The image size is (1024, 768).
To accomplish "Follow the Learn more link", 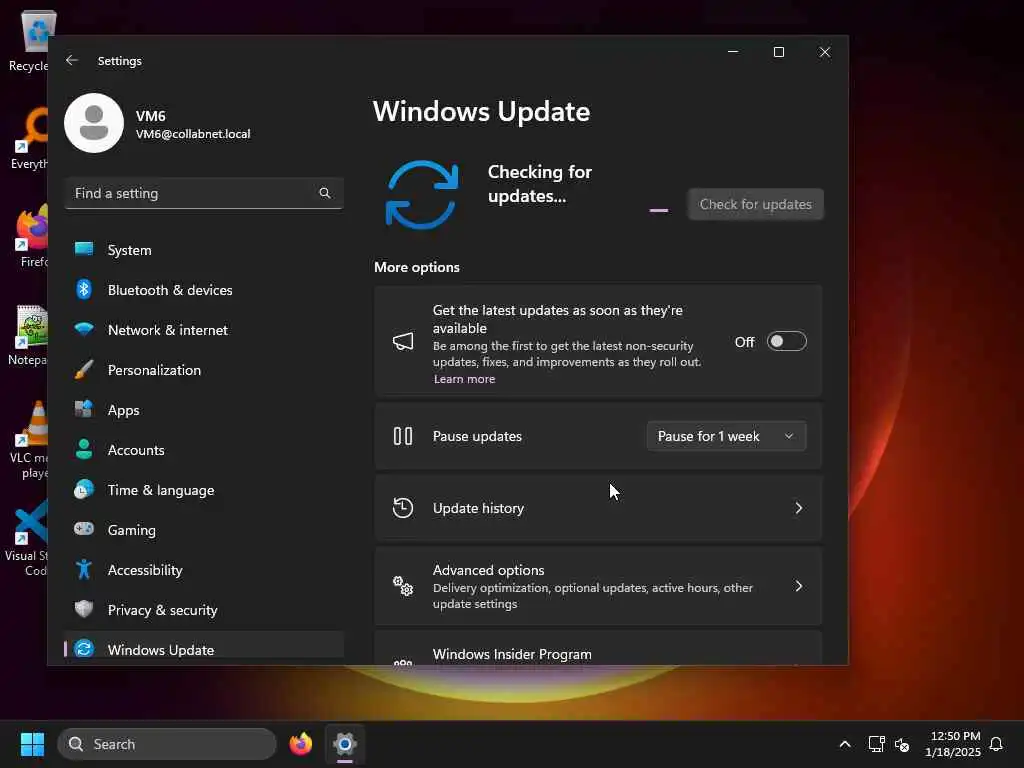I will click(x=464, y=379).
